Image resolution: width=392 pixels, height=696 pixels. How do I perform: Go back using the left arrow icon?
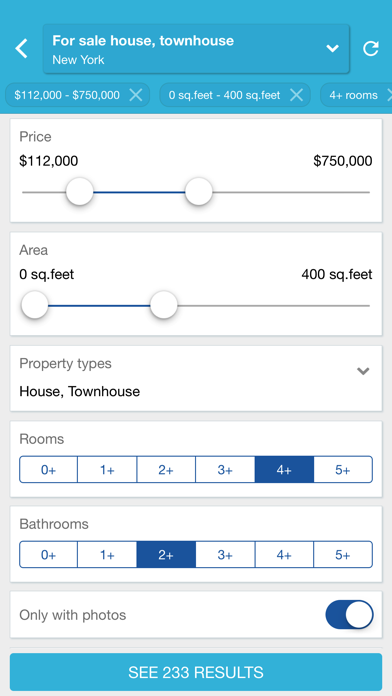point(21,48)
